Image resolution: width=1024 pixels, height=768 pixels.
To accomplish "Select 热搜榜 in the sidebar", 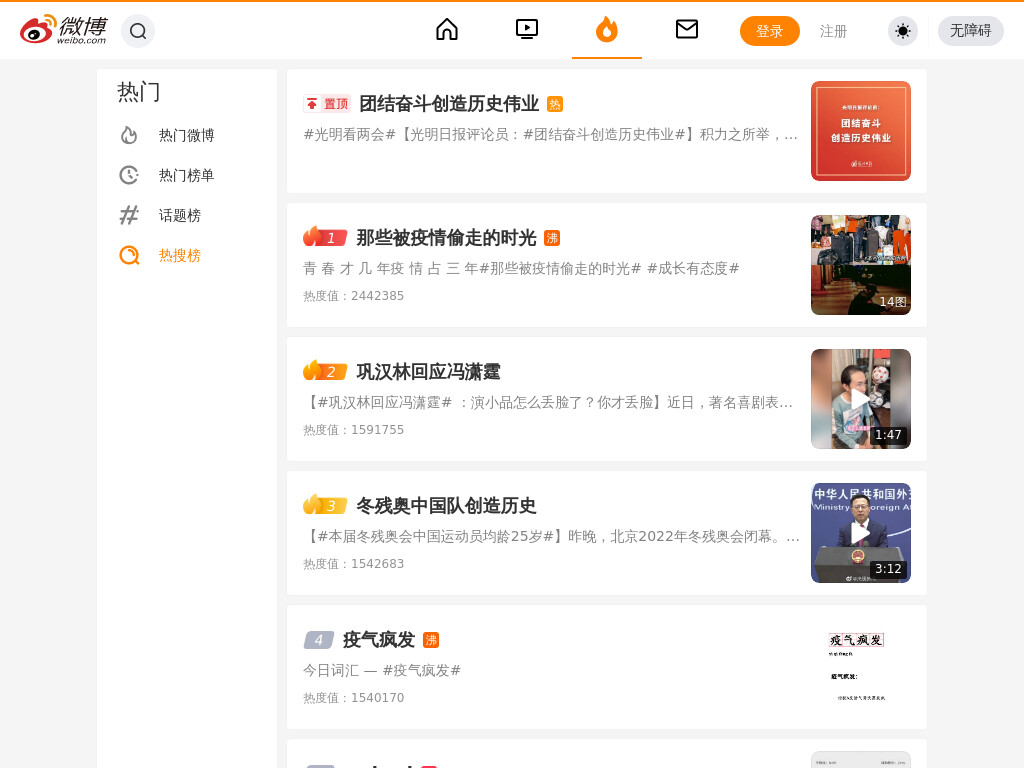I will pos(180,255).
